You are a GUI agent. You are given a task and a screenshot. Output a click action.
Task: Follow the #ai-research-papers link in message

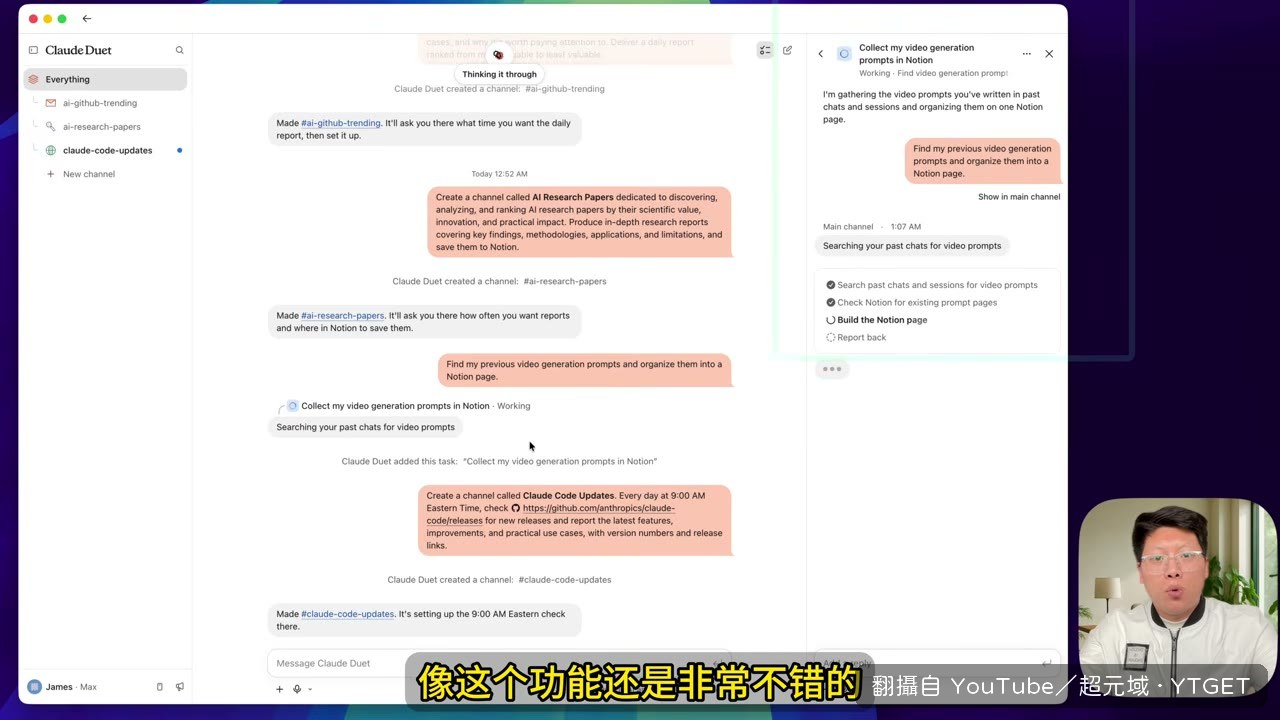[342, 315]
